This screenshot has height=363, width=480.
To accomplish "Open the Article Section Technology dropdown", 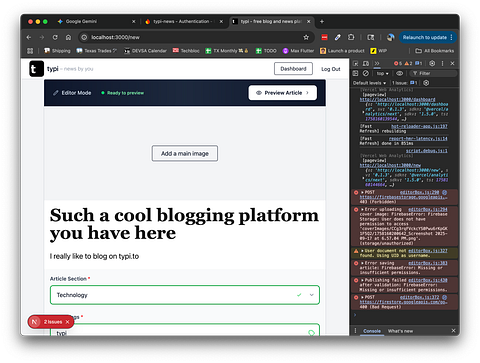I will [x=185, y=295].
